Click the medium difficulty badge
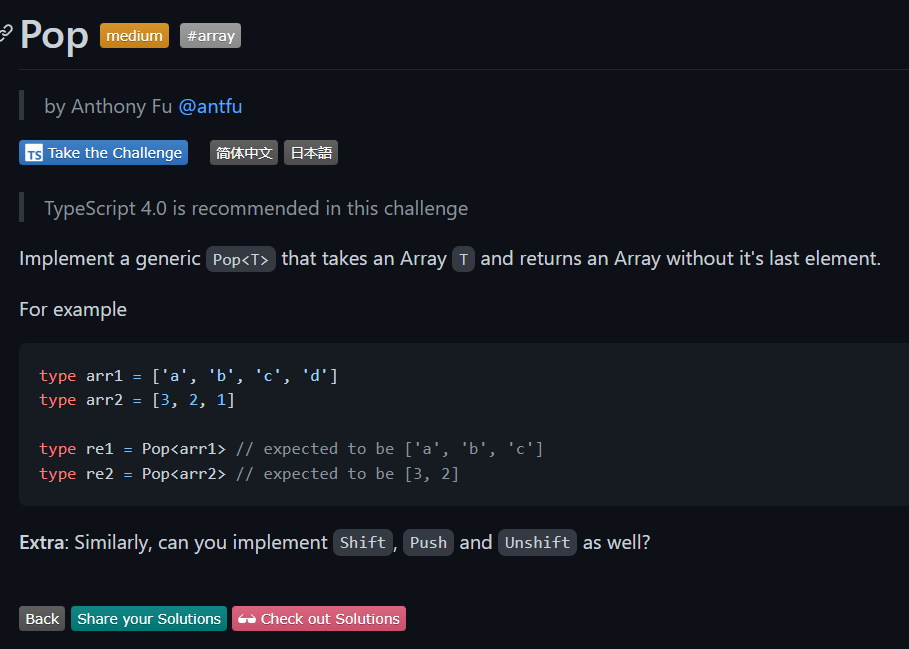Viewport: 909px width, 649px height. (134, 36)
